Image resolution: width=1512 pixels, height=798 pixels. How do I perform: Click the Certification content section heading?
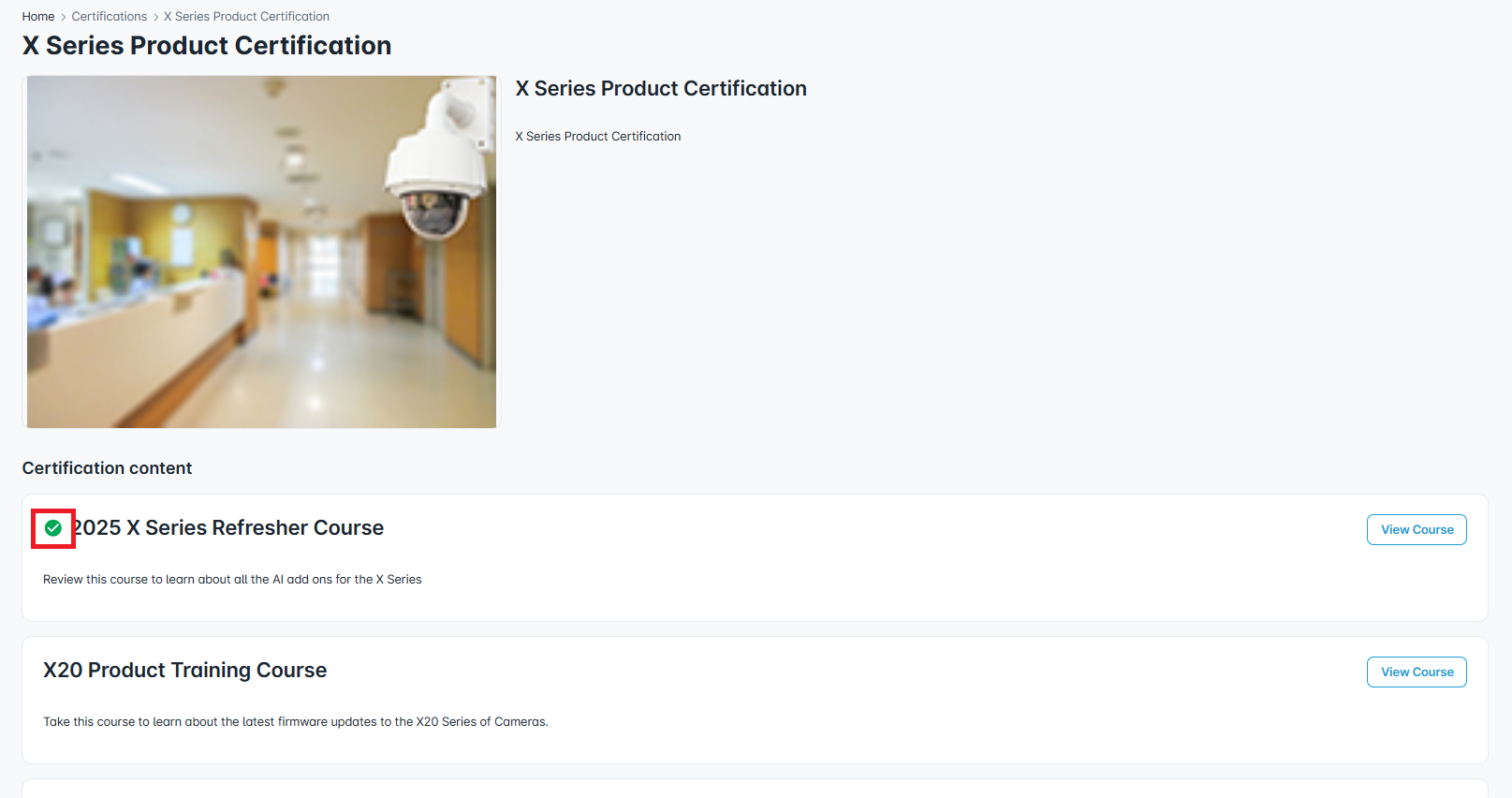coord(107,468)
